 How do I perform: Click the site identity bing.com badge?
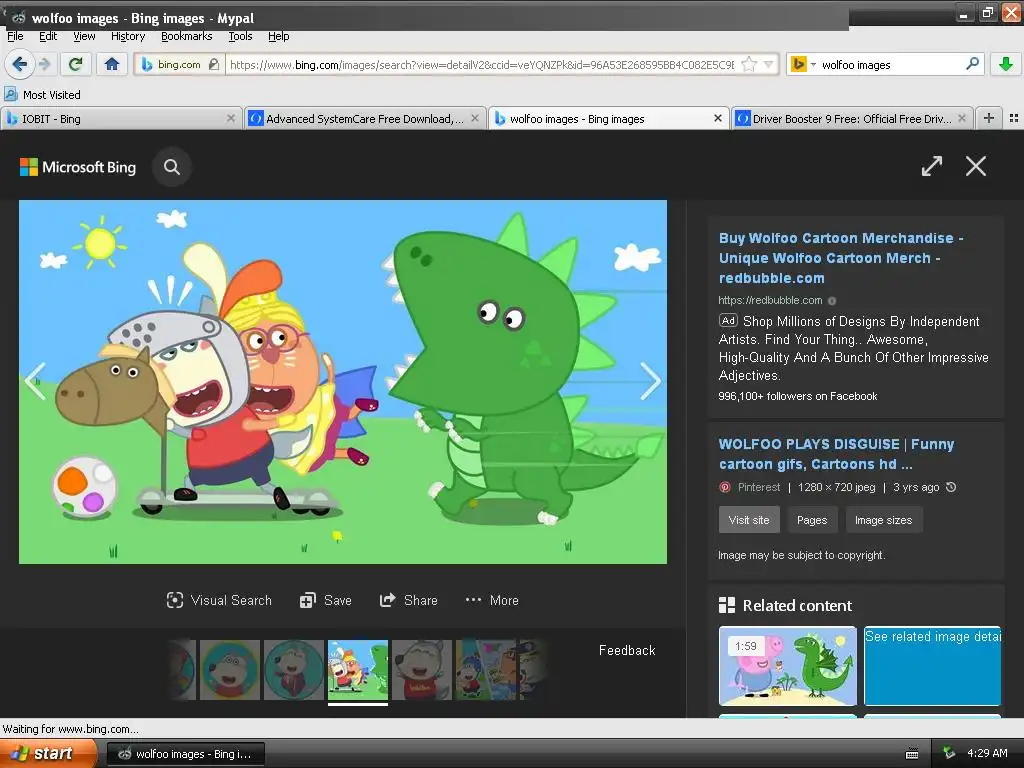click(180, 64)
